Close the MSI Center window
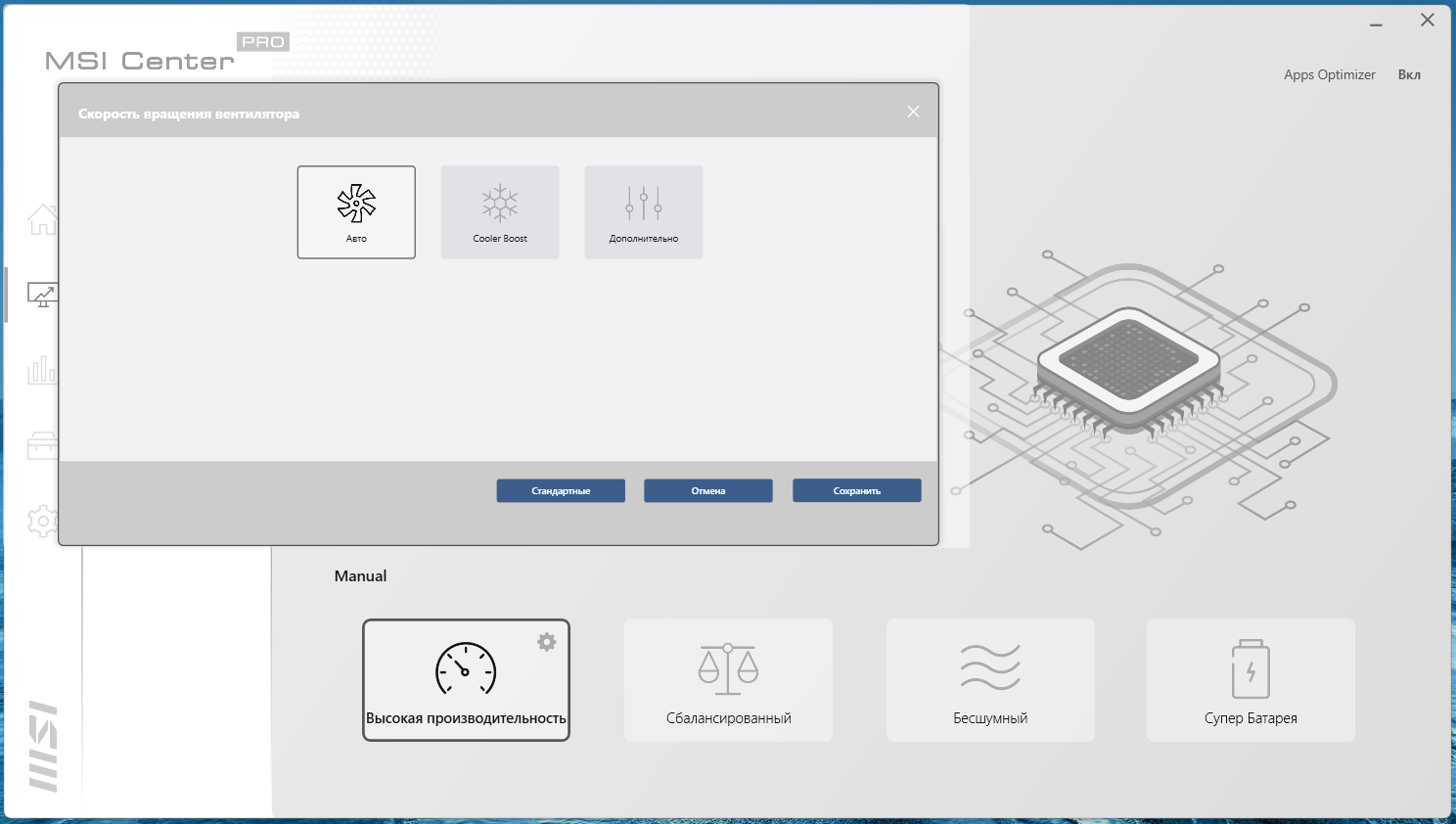 pos(1428,21)
